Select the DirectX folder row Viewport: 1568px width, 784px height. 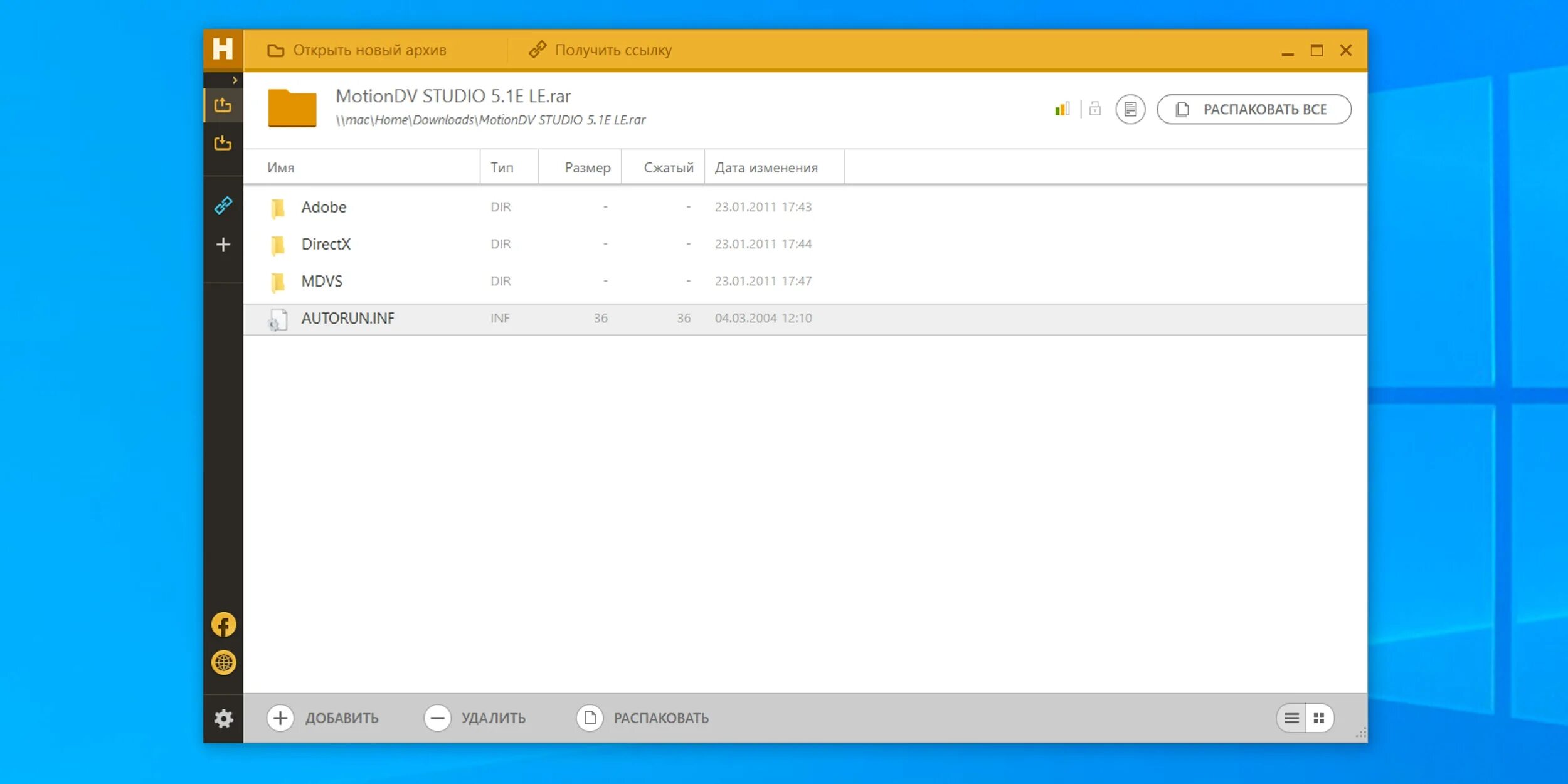[x=805, y=244]
